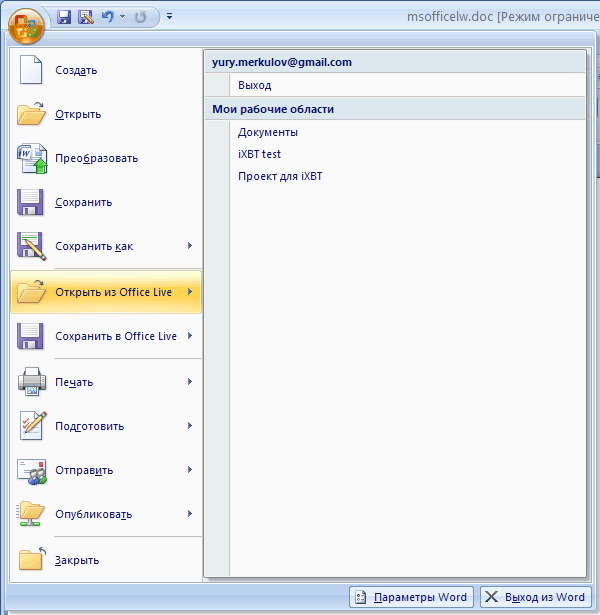
Task: Choose Сохранить как menu label
Action: (x=94, y=246)
